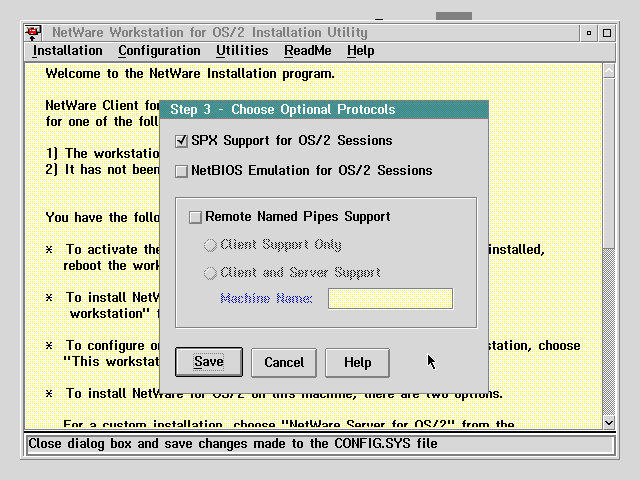Maximize the NetWare installation window
This screenshot has height=480, width=640.
pos(607,33)
